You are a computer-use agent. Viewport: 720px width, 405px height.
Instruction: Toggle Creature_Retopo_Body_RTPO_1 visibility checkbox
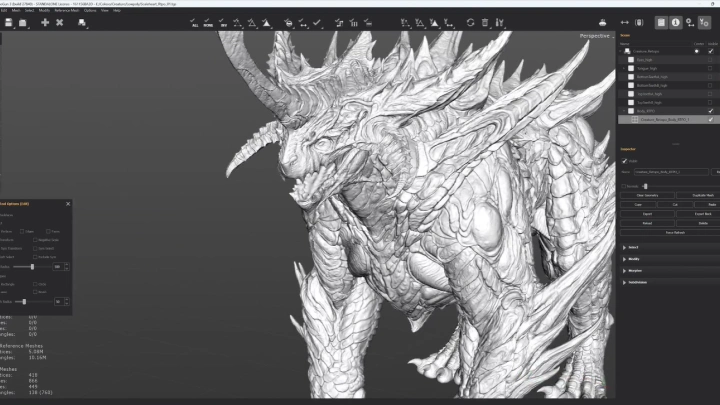click(x=711, y=119)
